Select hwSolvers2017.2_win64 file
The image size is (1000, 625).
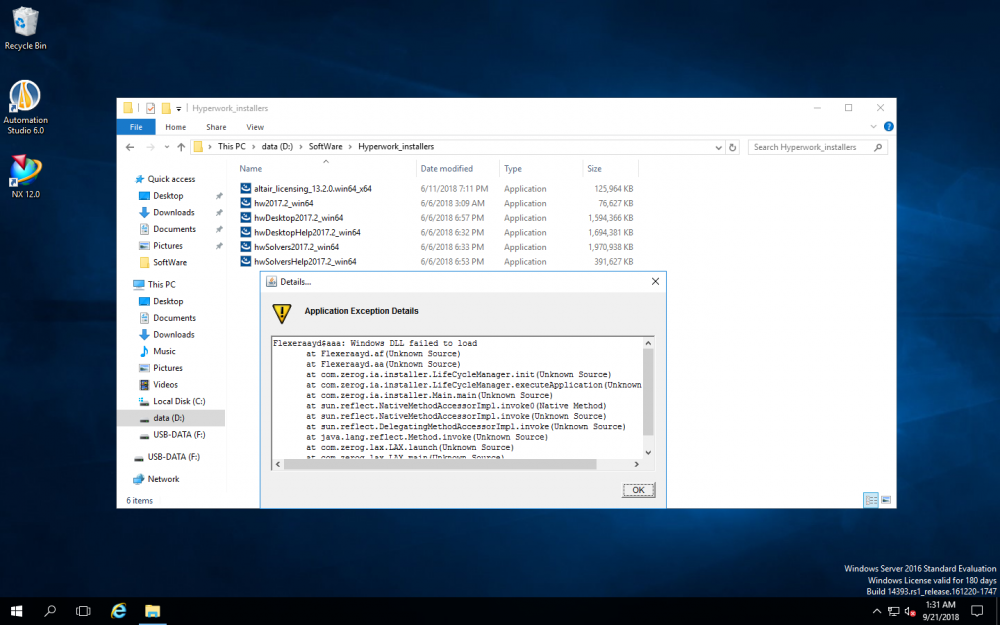click(x=296, y=247)
